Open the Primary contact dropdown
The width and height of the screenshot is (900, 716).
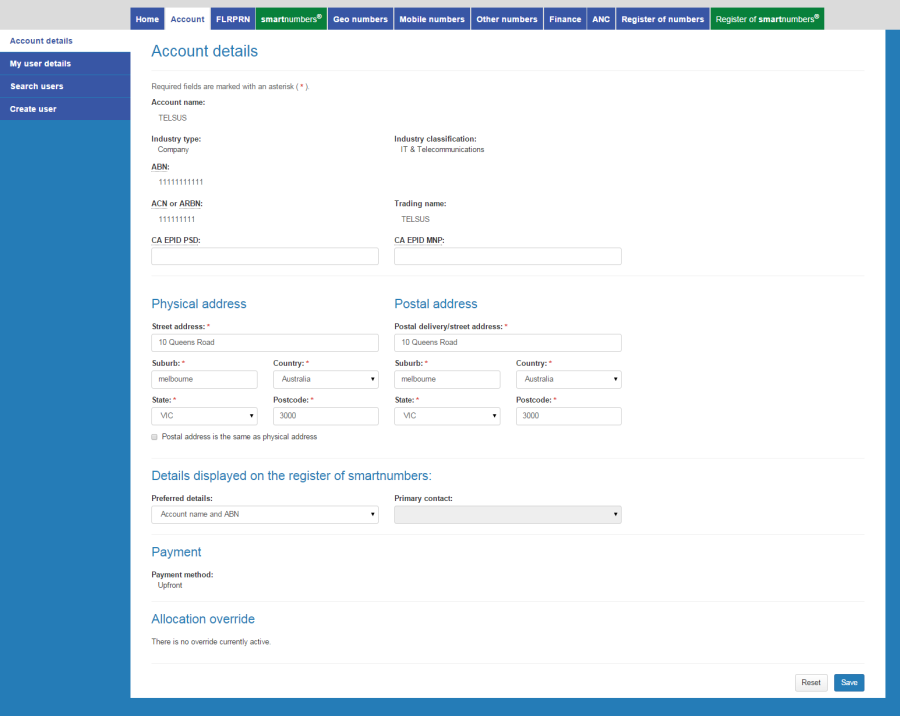507,514
